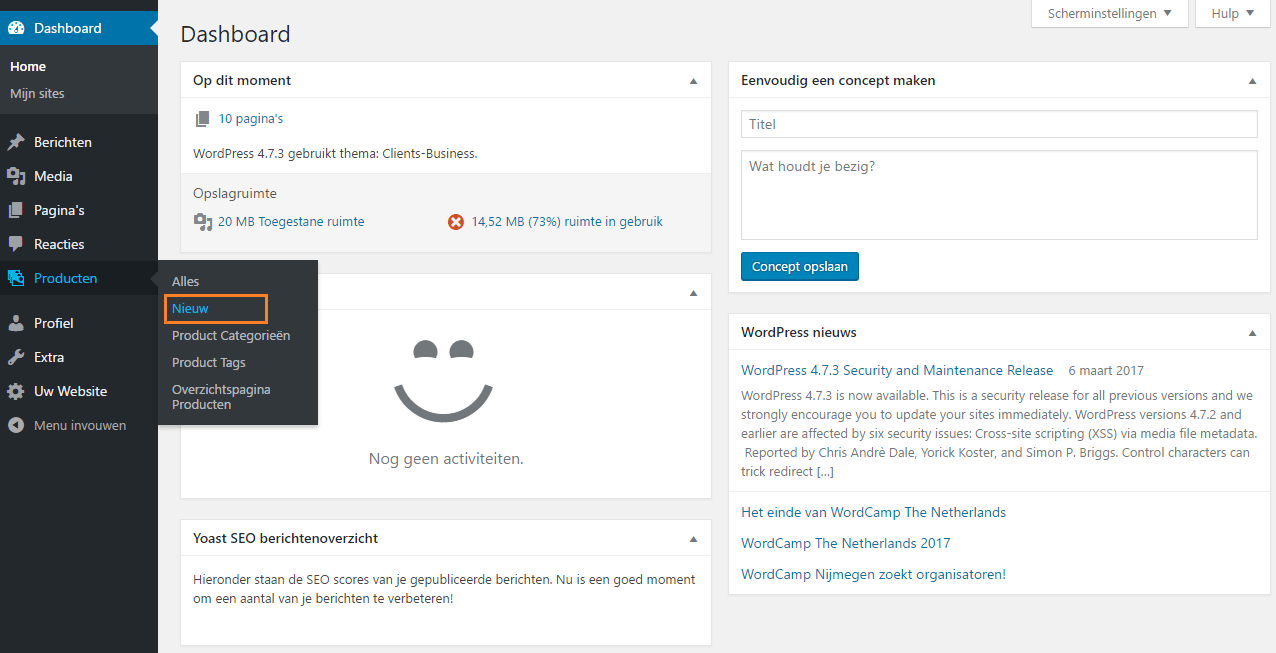Click the Nog geen activiteiten text
The height and width of the screenshot is (653, 1276).
point(446,459)
